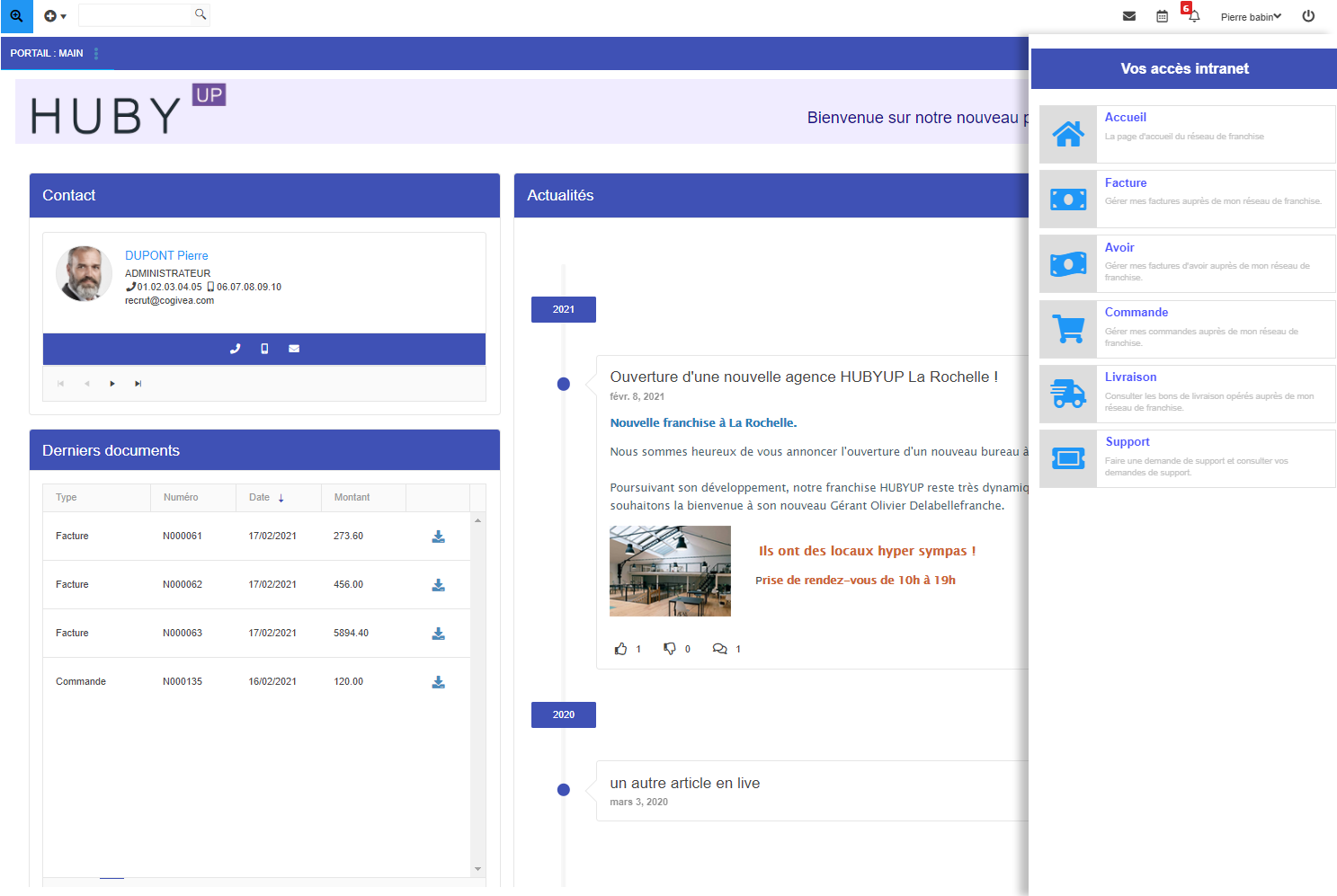
Task: Download the invoice N000061
Action: 438,537
